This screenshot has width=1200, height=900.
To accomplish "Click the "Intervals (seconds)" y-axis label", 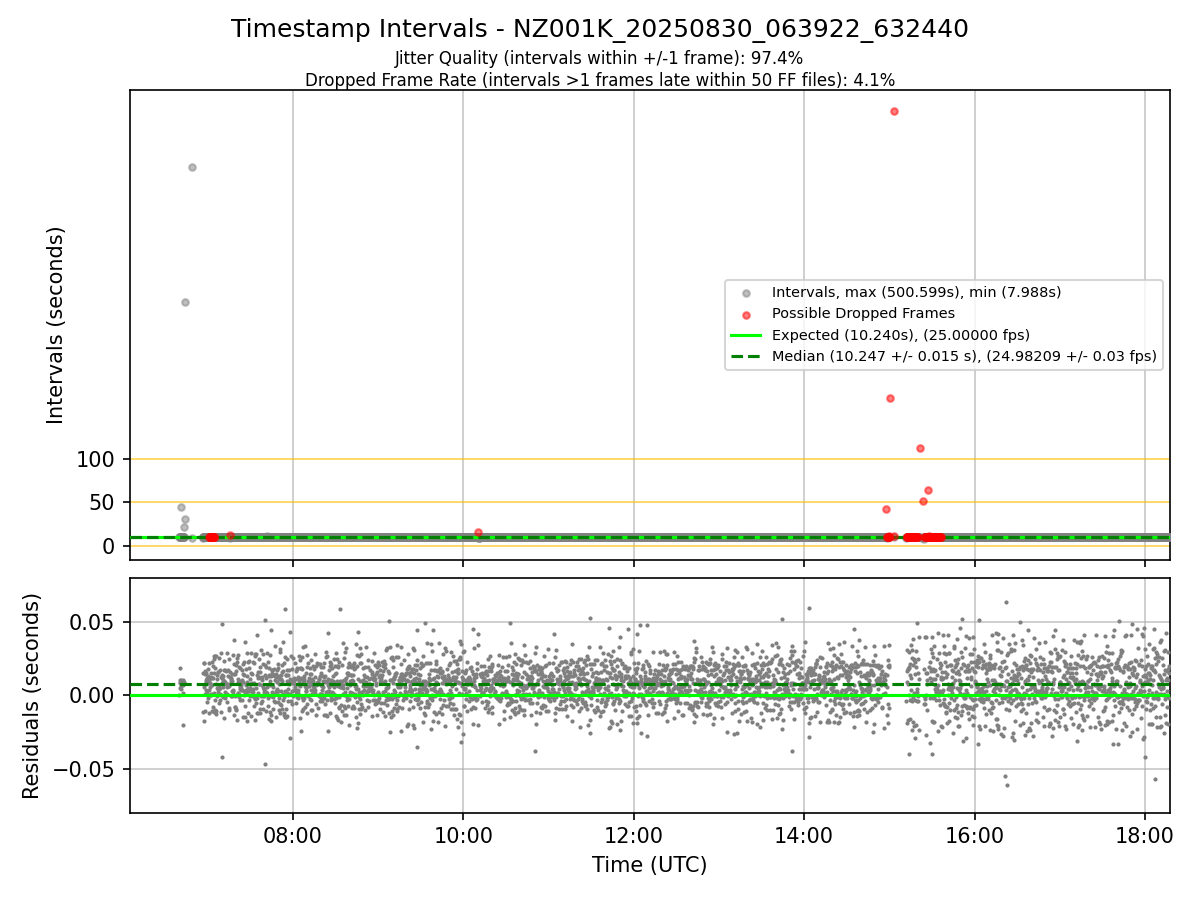I will click(x=56, y=325).
